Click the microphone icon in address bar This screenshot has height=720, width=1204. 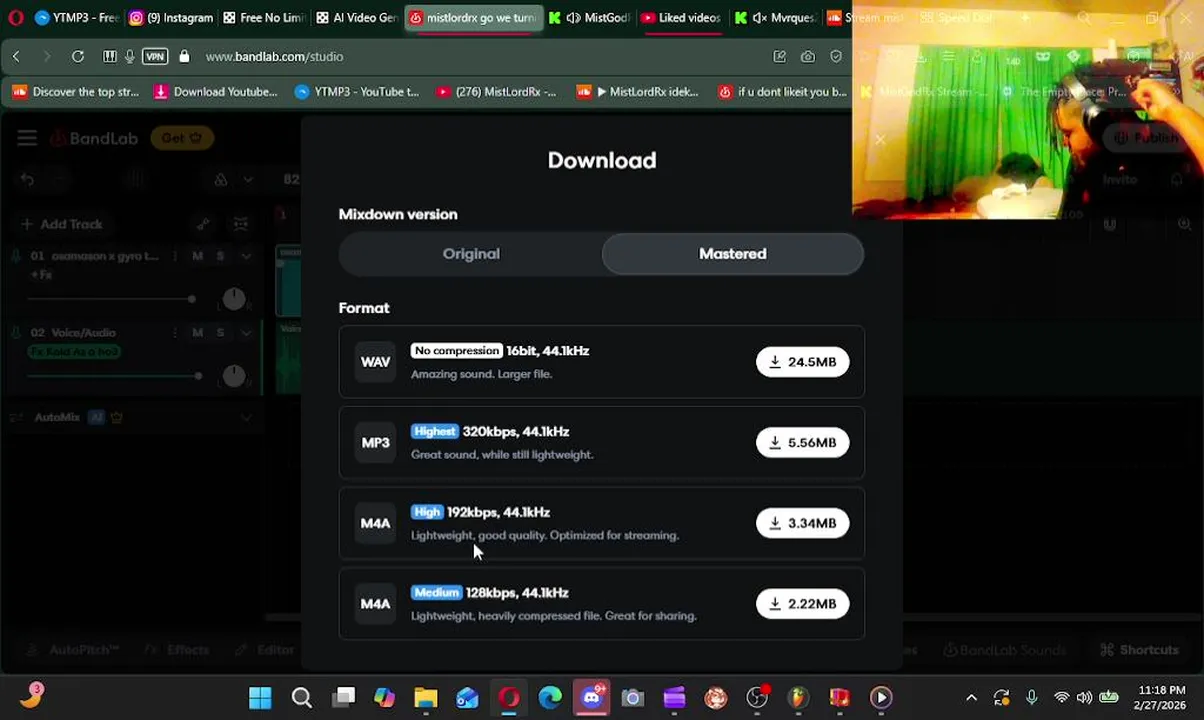point(129,57)
